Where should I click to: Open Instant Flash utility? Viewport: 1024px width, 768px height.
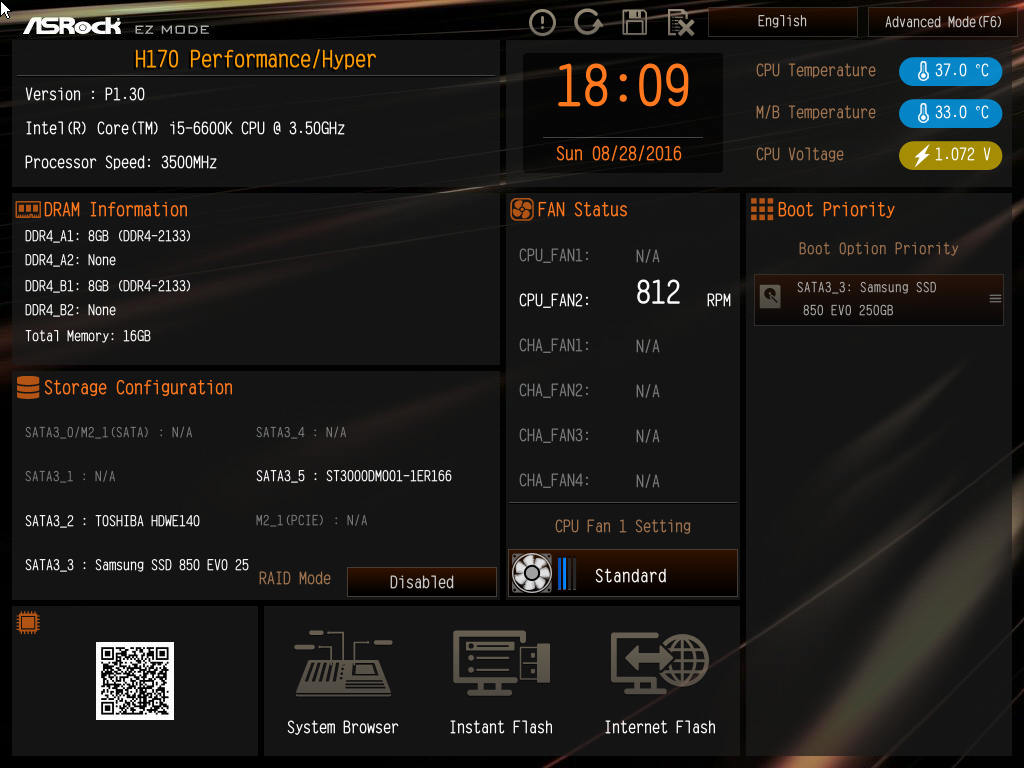point(502,682)
